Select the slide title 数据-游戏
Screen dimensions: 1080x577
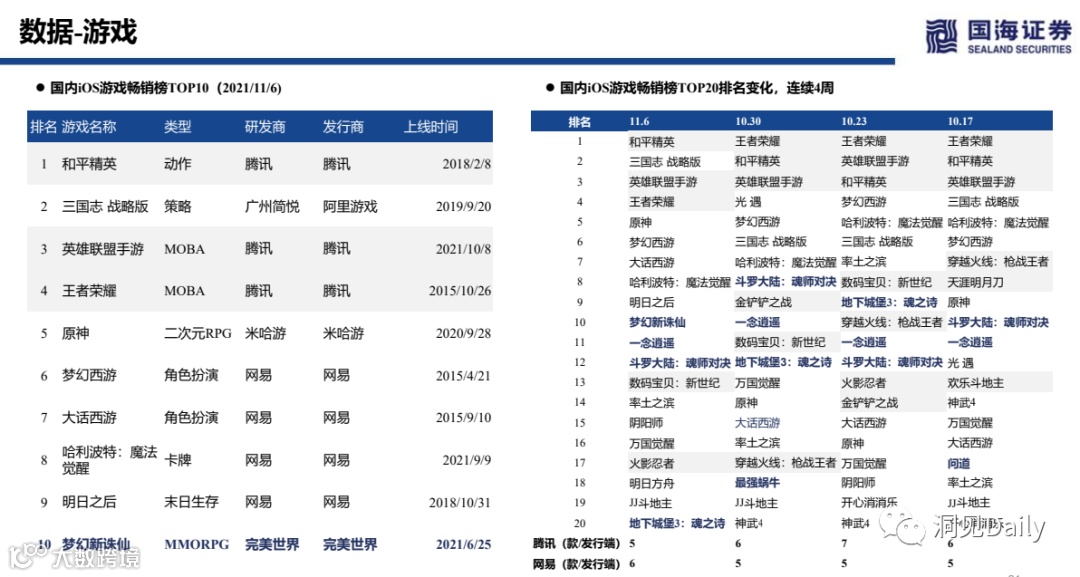click(x=78, y=32)
